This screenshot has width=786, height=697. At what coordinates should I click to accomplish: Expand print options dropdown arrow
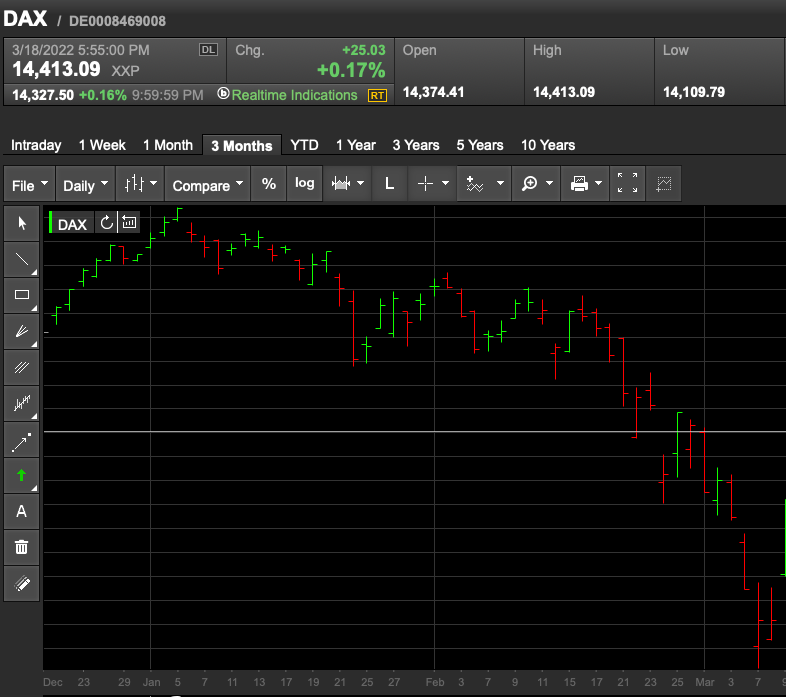[x=599, y=184]
